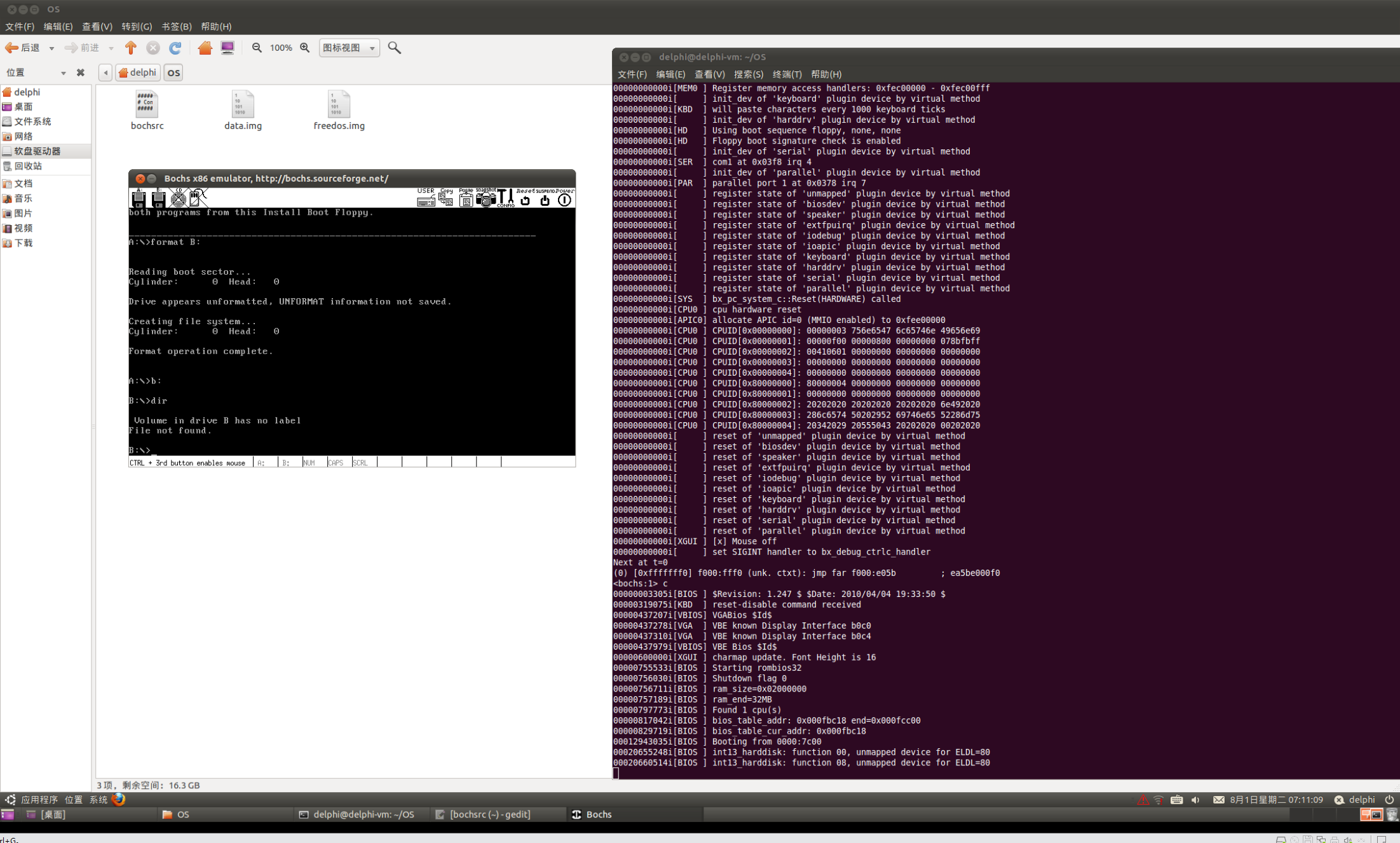Viewport: 1400px width, 843px height.
Task: Open the 书签(B) menu in file manager
Action: tap(176, 27)
